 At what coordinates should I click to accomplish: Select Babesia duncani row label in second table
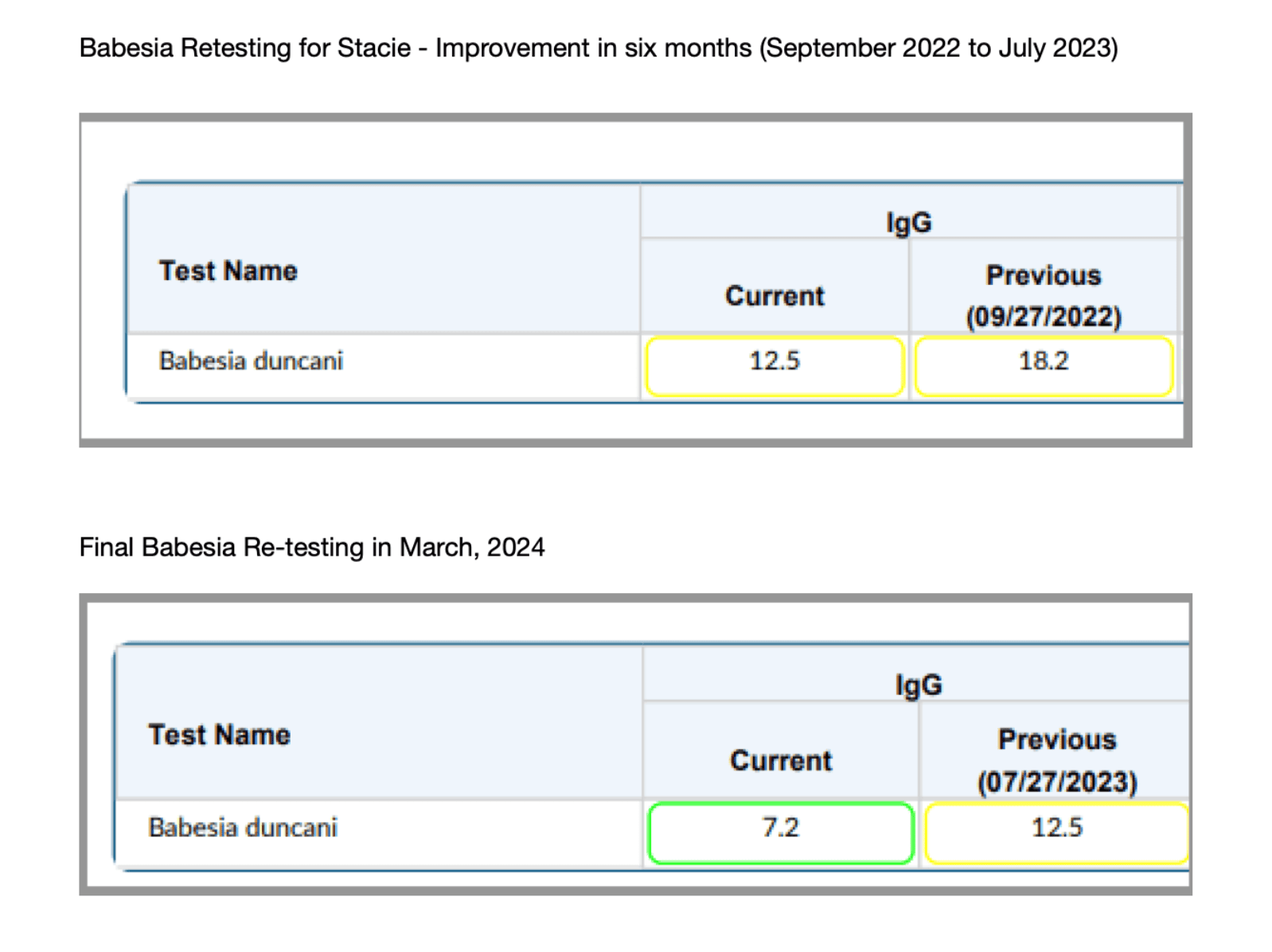[x=243, y=828]
